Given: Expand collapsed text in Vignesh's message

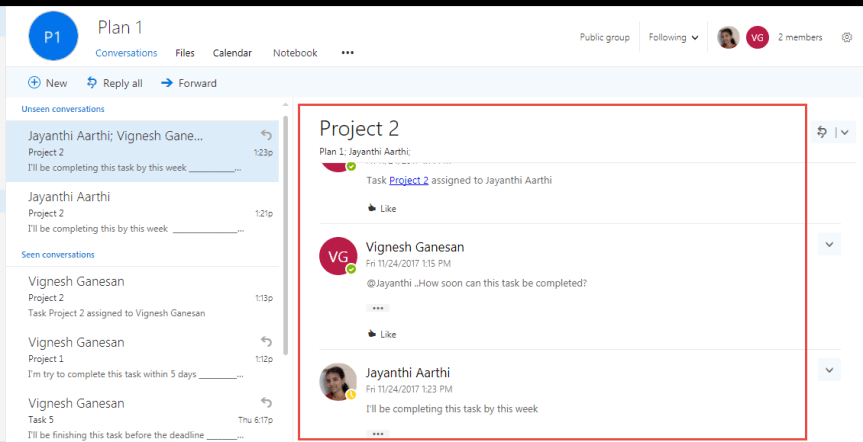Looking at the screenshot, I should (x=378, y=308).
